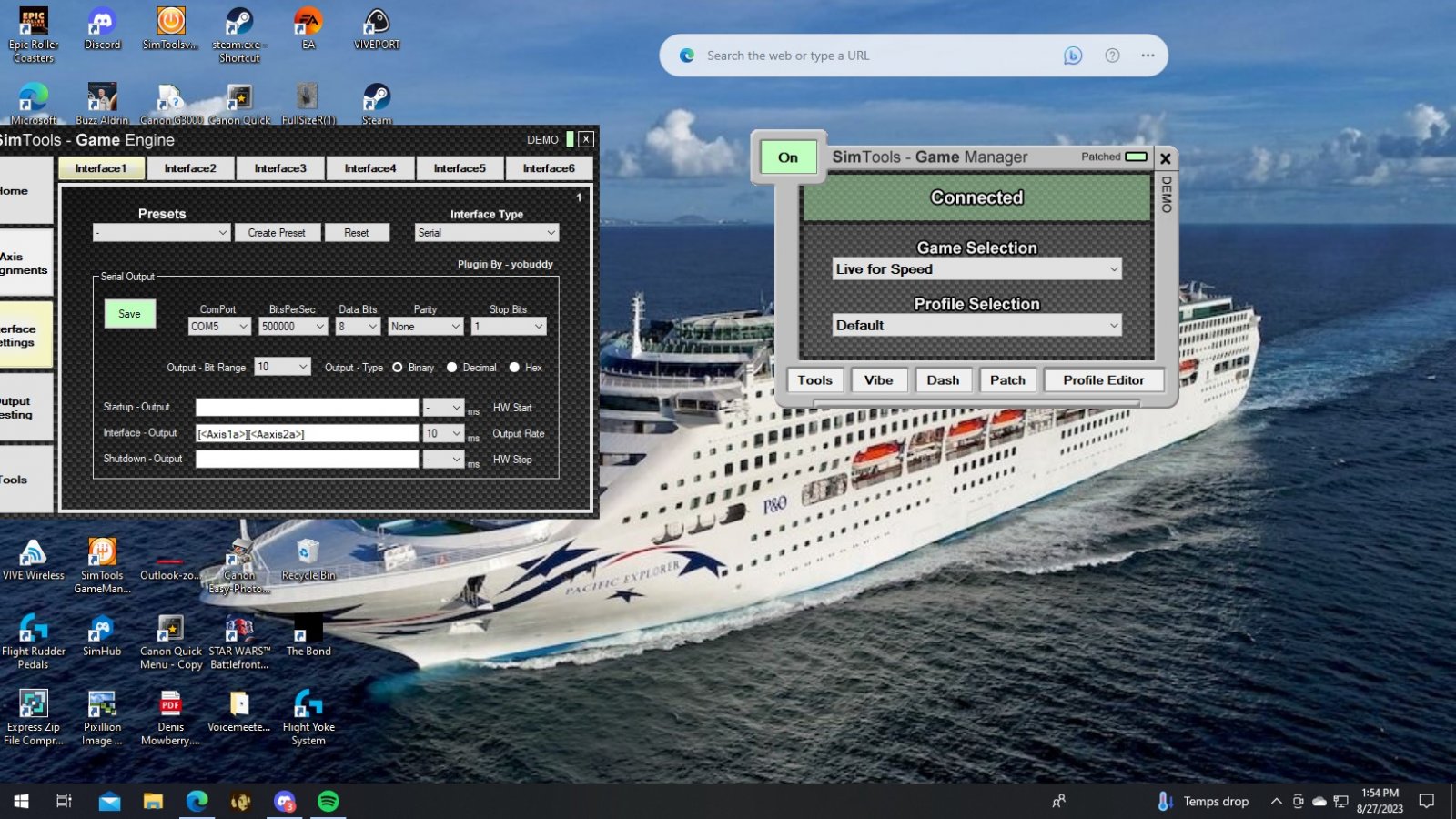Click the Interface - Output text field

pos(307,434)
